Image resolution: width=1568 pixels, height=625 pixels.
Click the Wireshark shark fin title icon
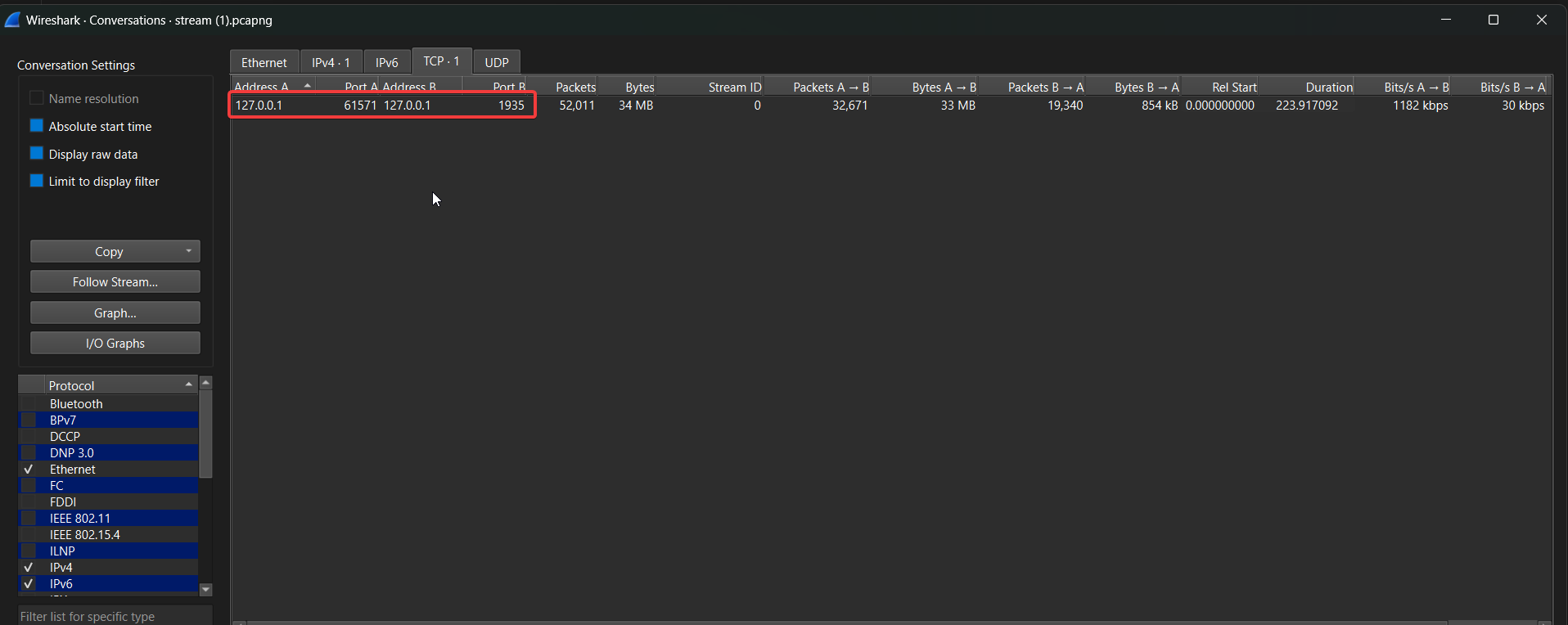pyautogui.click(x=12, y=20)
